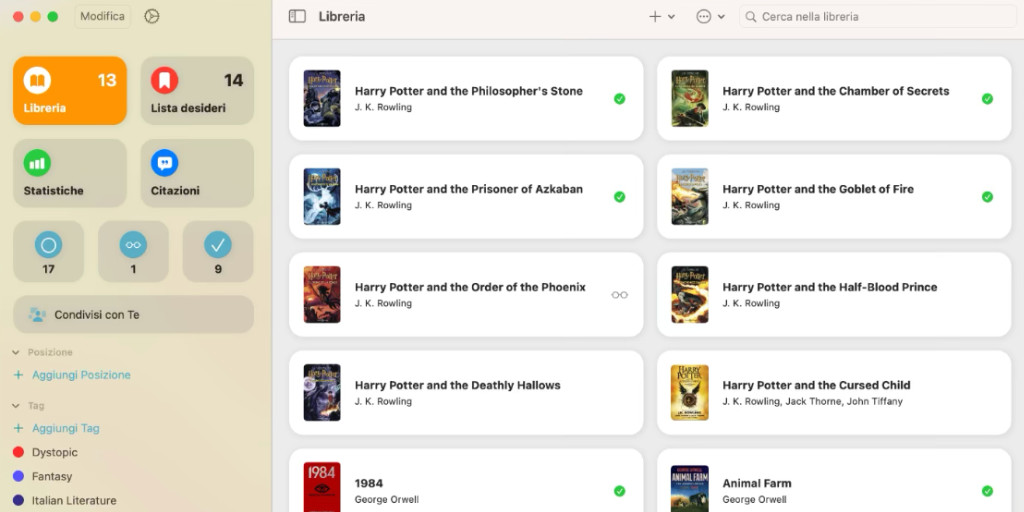The width and height of the screenshot is (1024, 512).
Task: Open the Libreria section tile
Action: 70,90
